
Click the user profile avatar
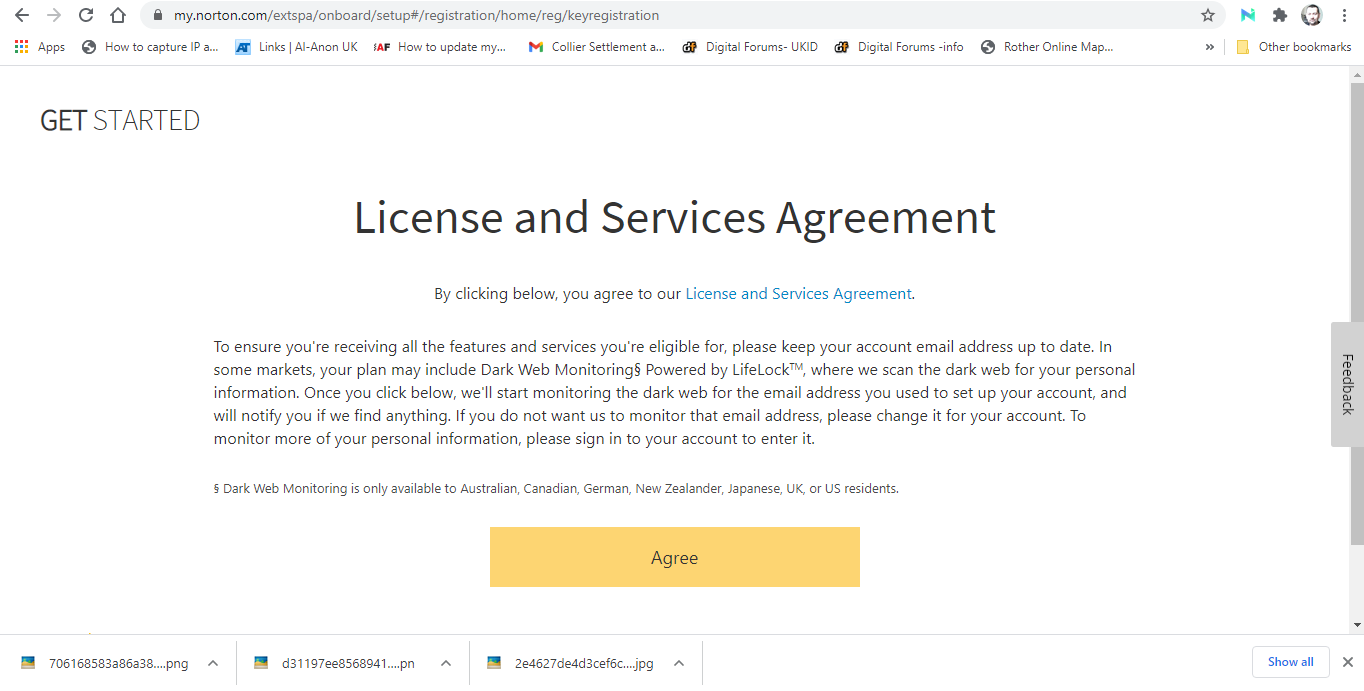(x=1311, y=15)
